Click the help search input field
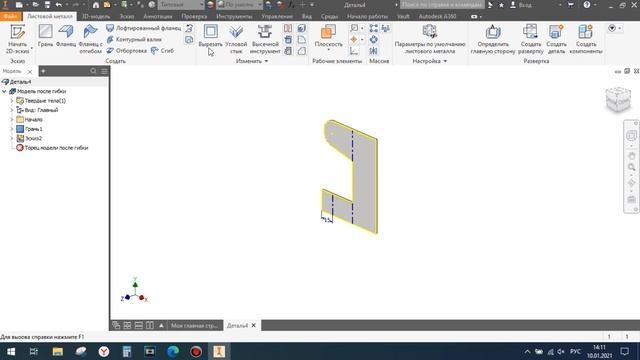 (x=442, y=5)
